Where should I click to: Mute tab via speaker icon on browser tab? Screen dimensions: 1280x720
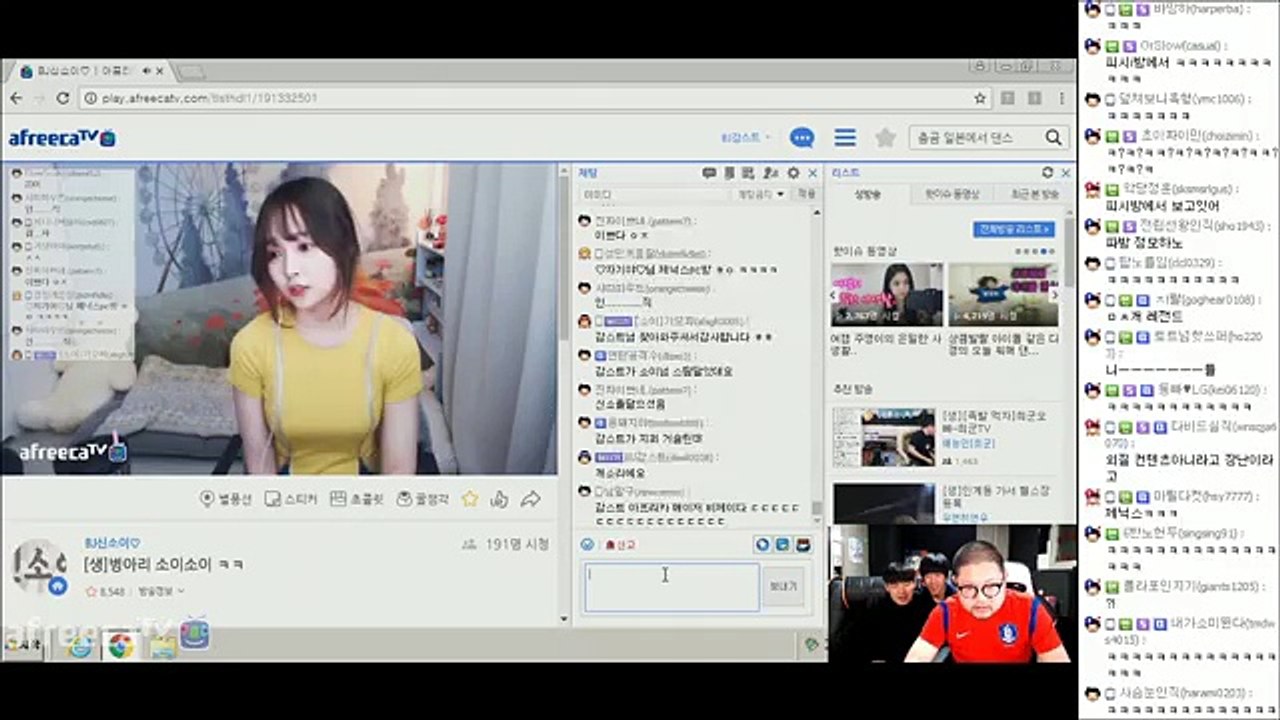[x=148, y=71]
